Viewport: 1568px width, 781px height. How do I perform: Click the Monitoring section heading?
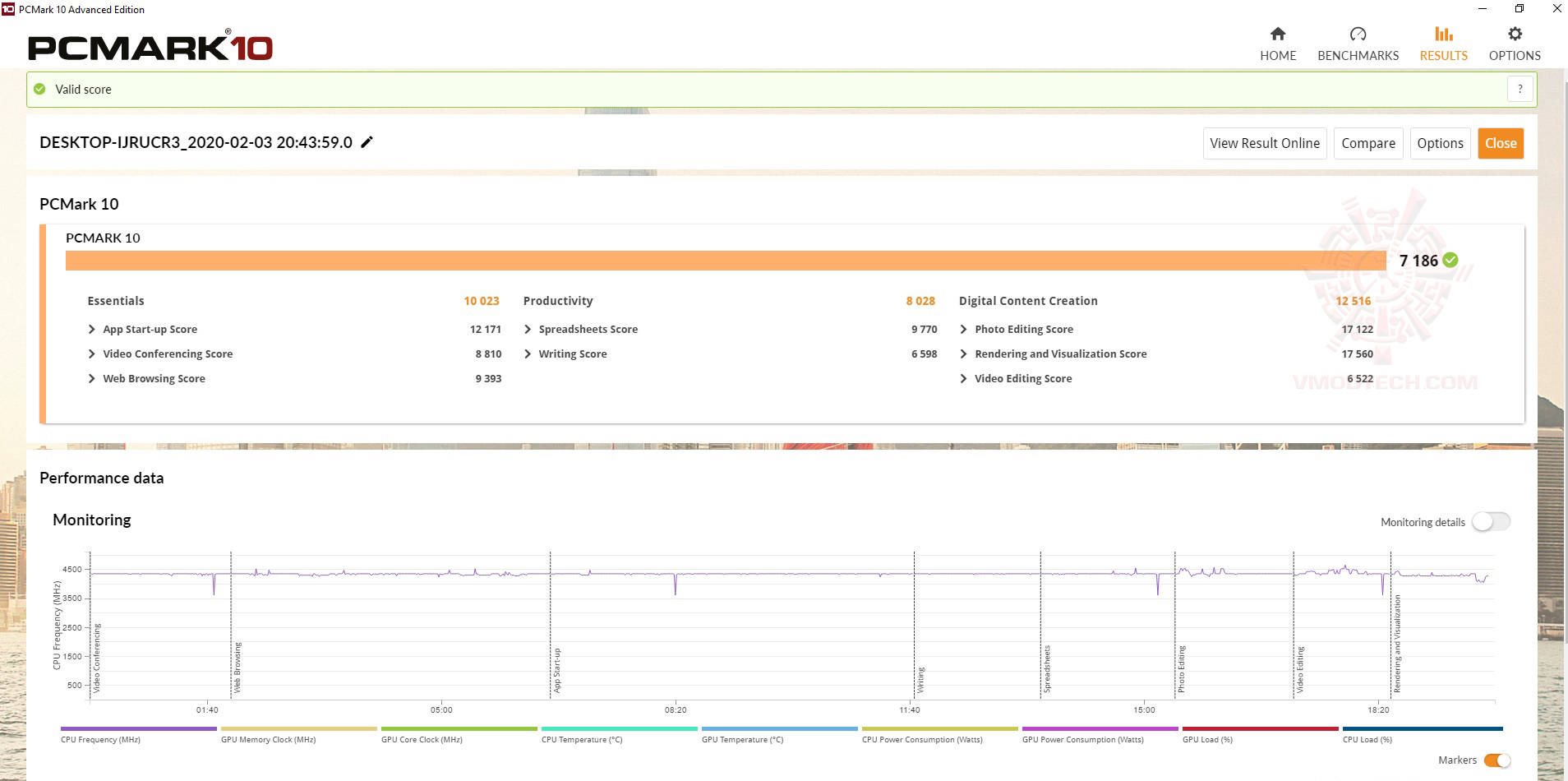point(92,520)
